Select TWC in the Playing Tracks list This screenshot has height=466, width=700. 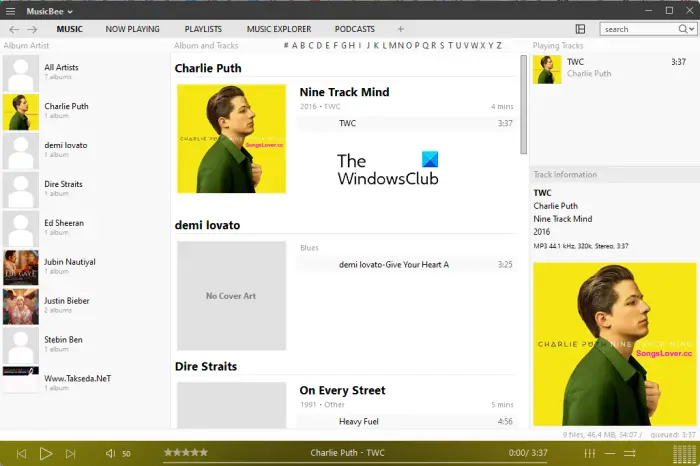[613, 70]
